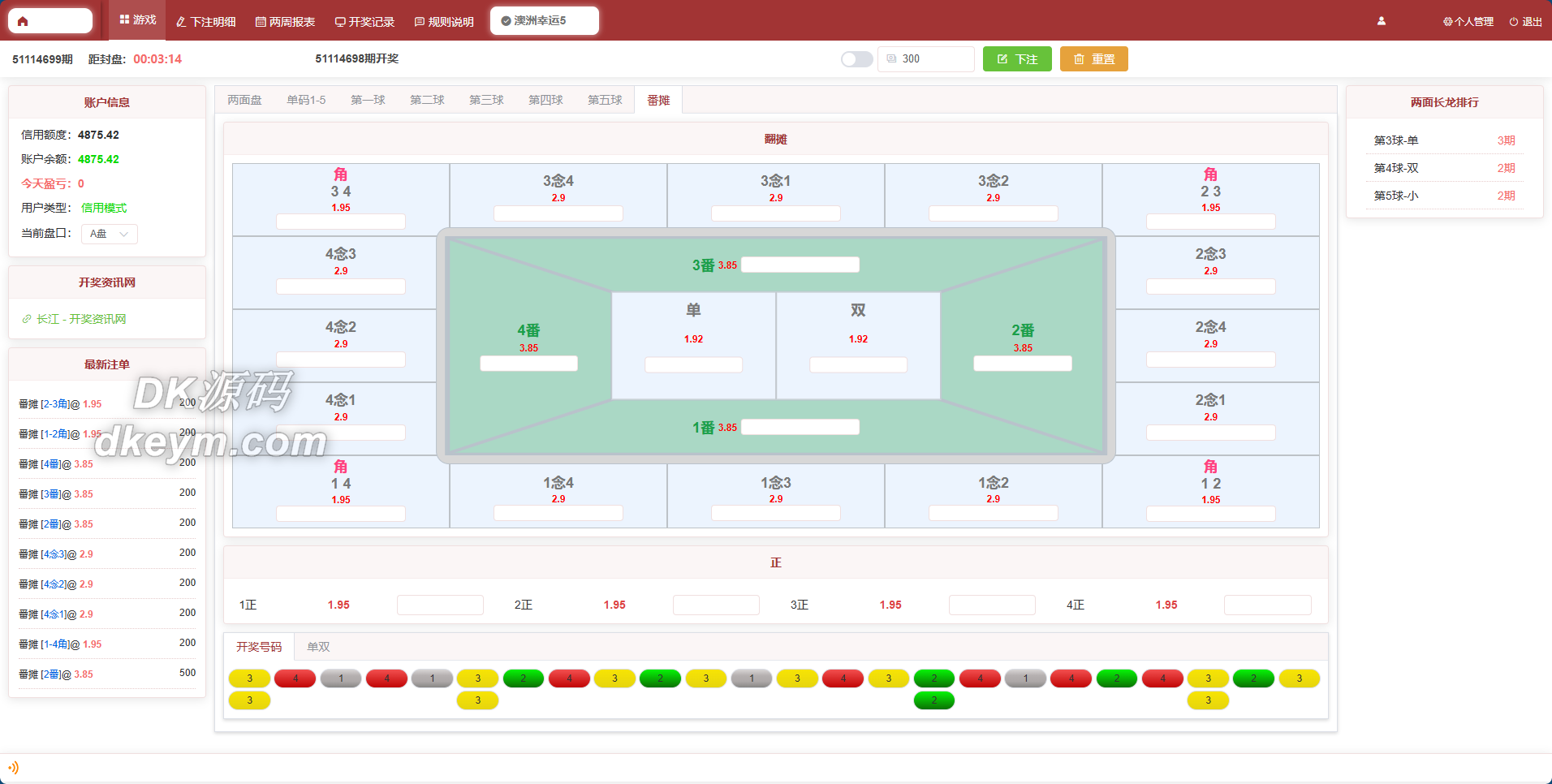Click the 双 bet input field
Image resolution: width=1552 pixels, height=784 pixels.
[858, 365]
